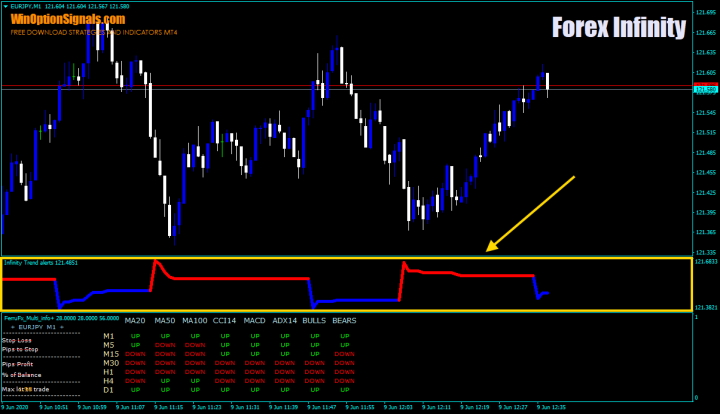Click the M30 timeframe row label
The height and width of the screenshot is (414, 720).
(x=111, y=363)
